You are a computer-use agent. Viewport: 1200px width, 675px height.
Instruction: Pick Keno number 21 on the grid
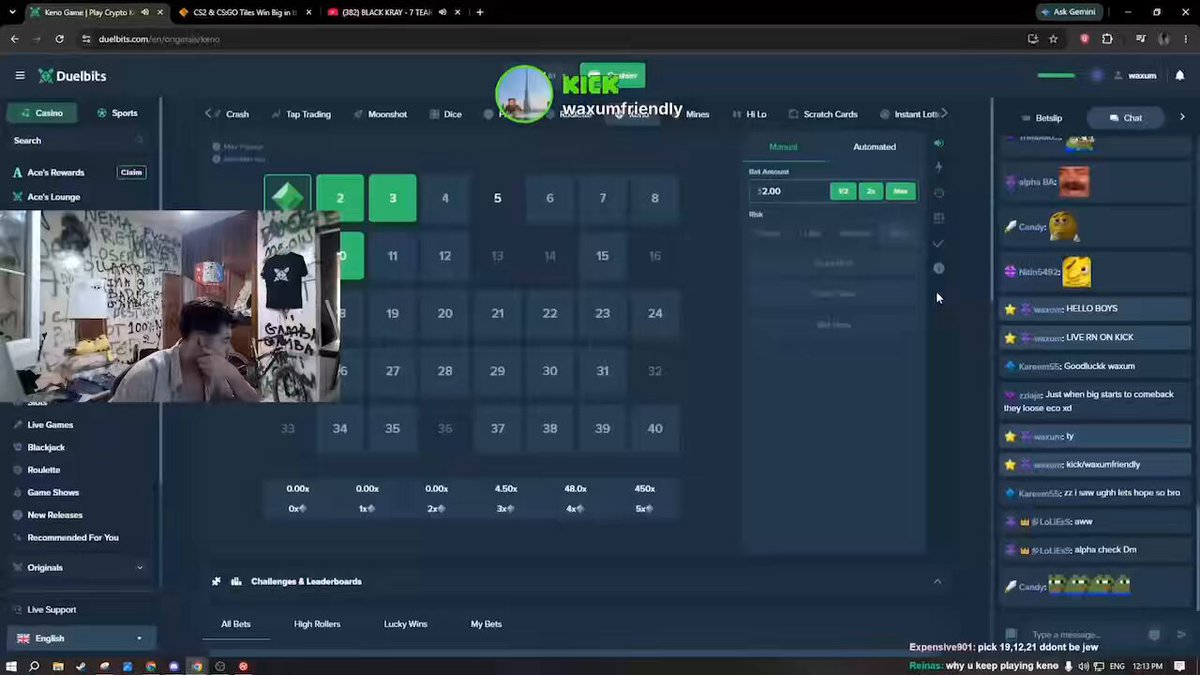[497, 313]
